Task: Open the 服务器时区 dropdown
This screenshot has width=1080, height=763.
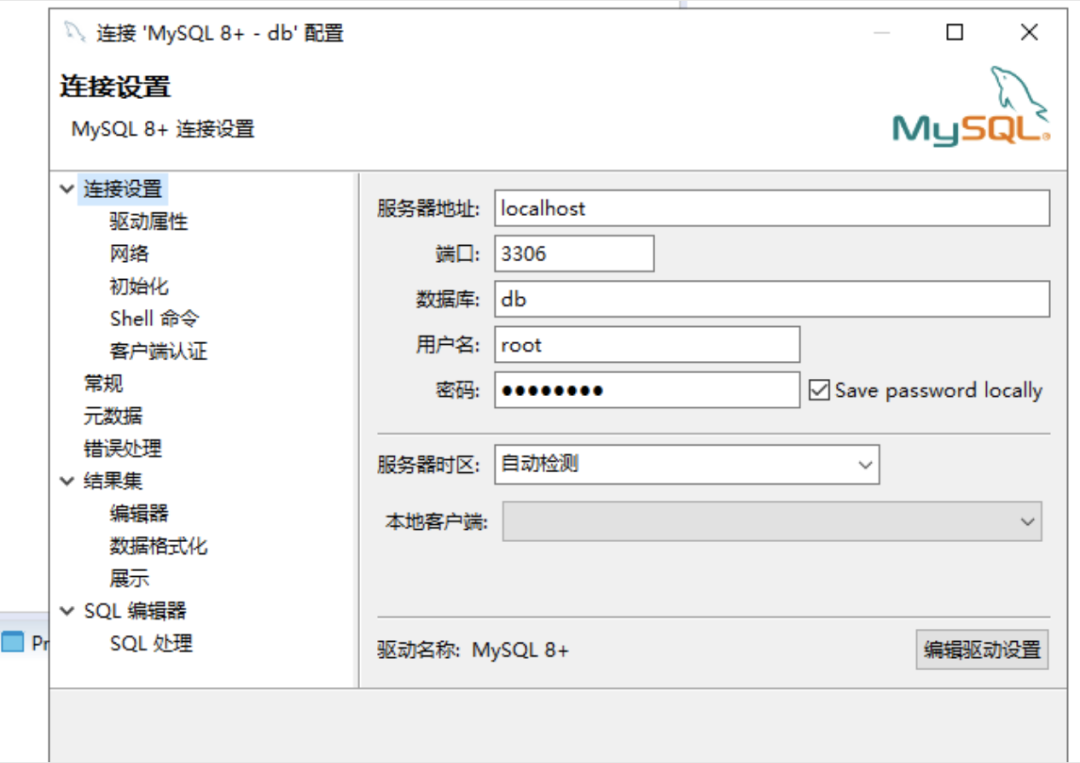Action: (687, 464)
